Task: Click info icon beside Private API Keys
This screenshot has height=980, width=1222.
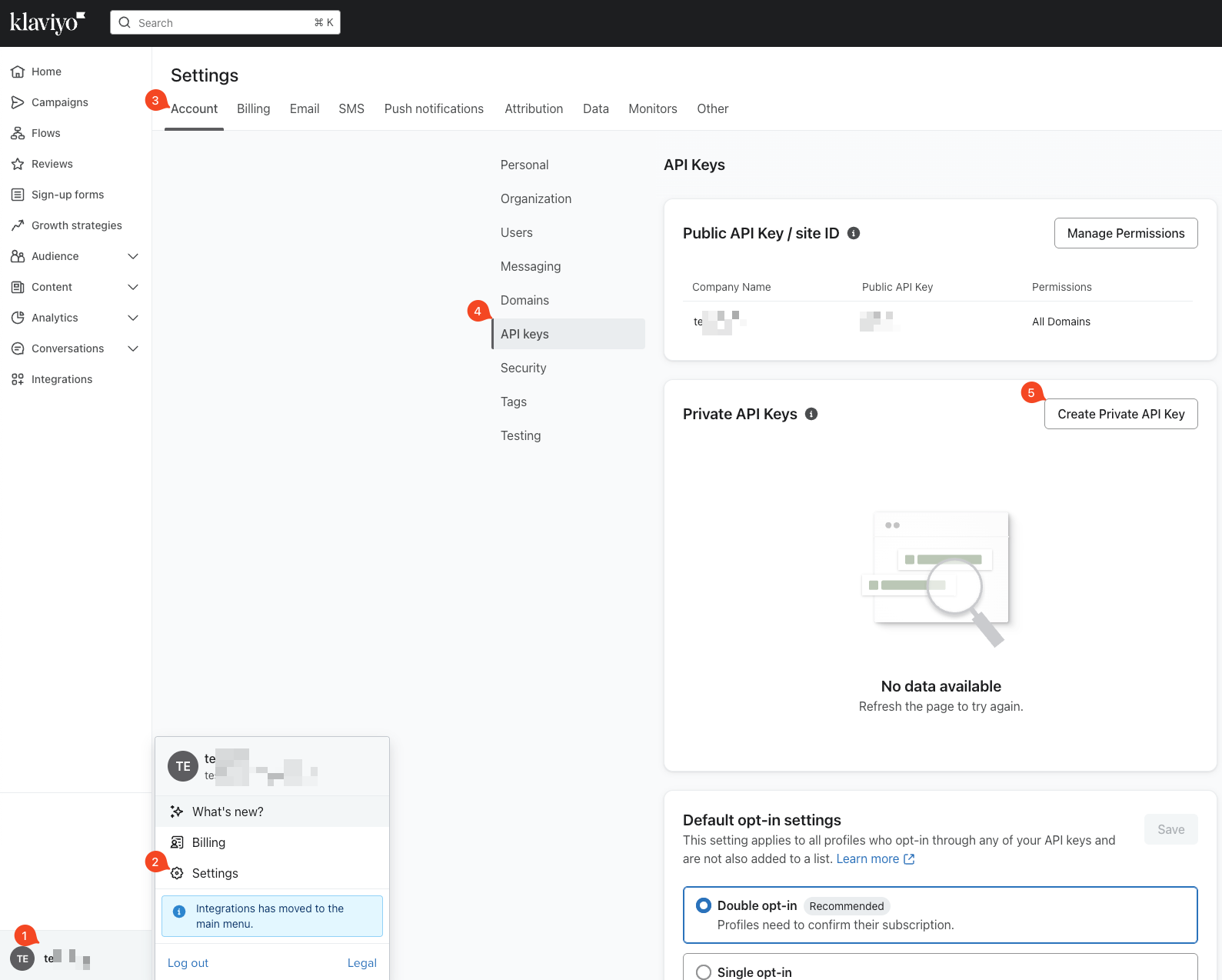Action: pyautogui.click(x=811, y=414)
